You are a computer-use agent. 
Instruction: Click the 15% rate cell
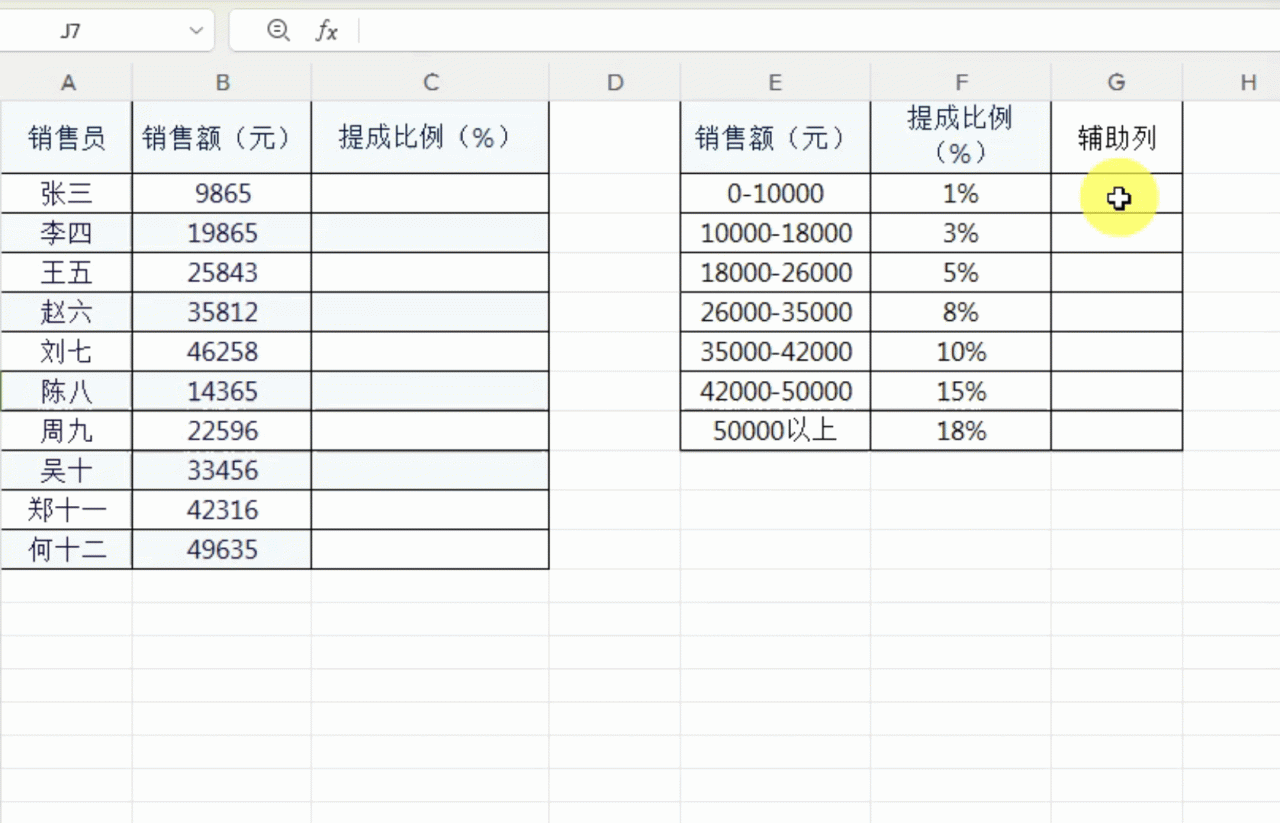tap(961, 391)
